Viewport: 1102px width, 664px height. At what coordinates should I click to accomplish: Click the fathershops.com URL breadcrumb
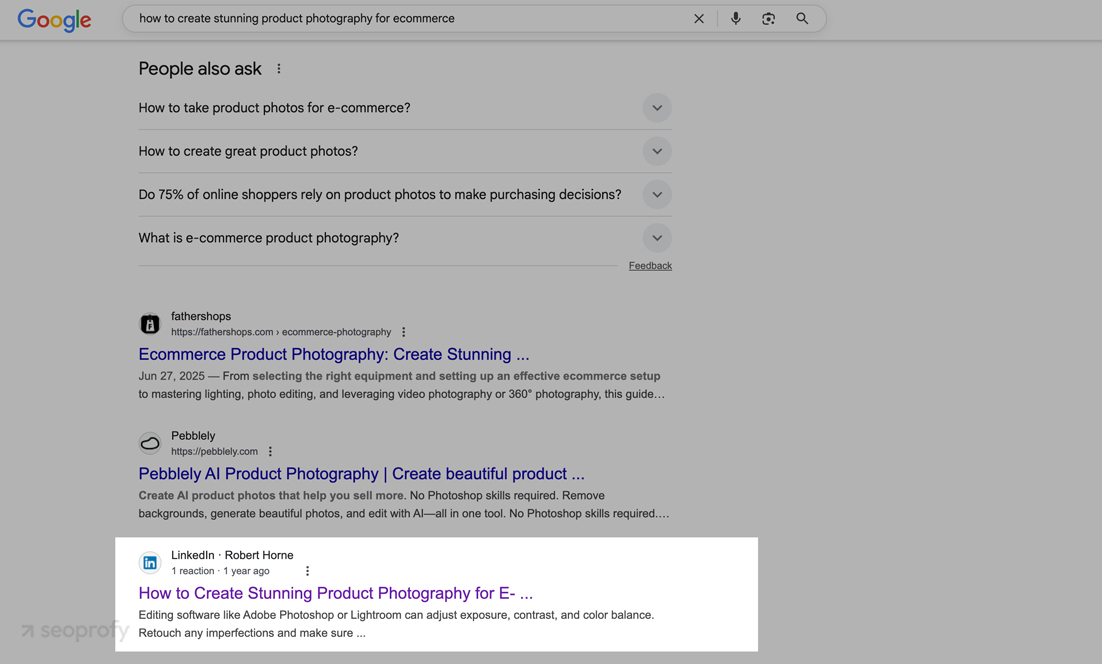(x=281, y=332)
